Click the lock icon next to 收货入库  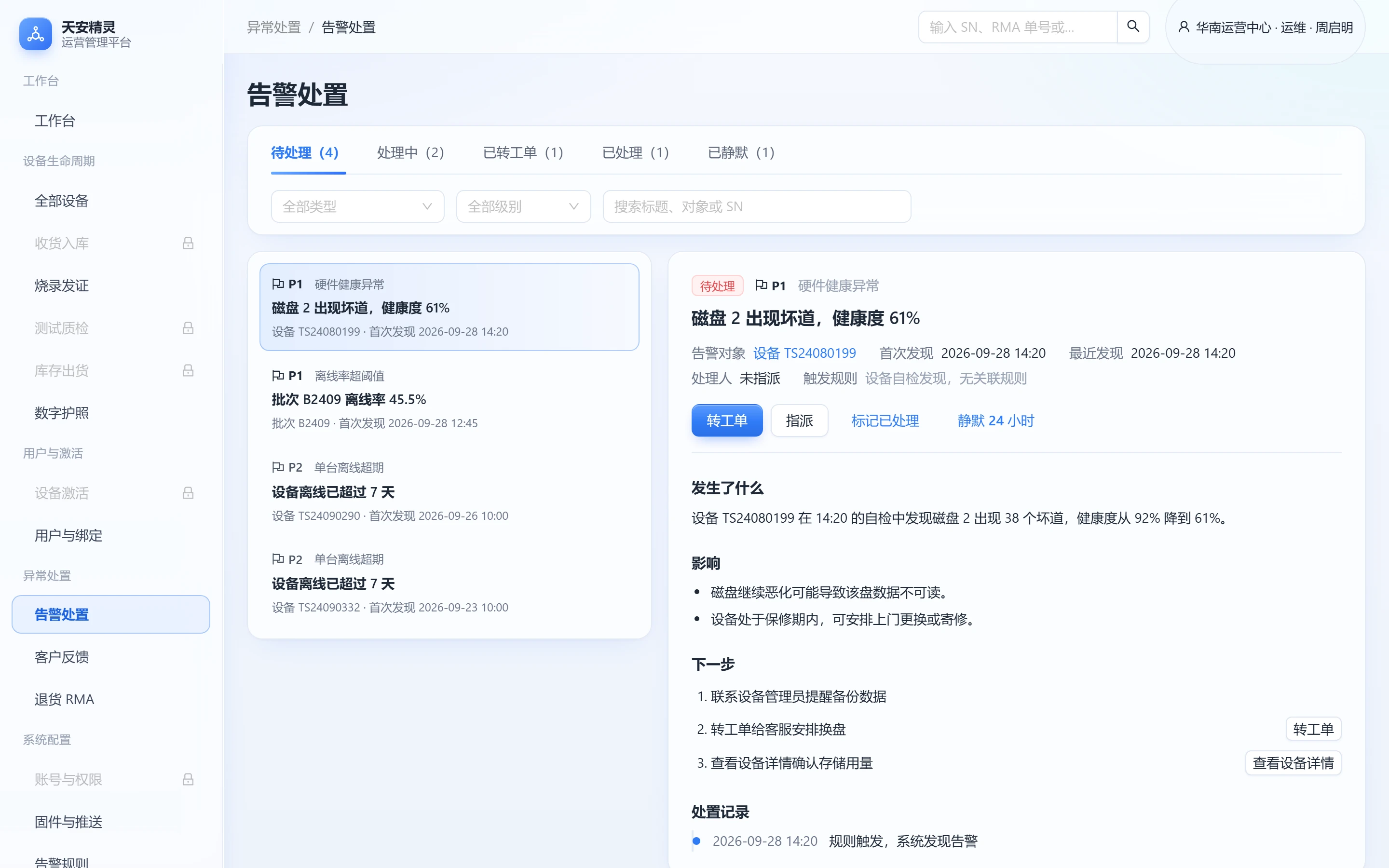(188, 244)
